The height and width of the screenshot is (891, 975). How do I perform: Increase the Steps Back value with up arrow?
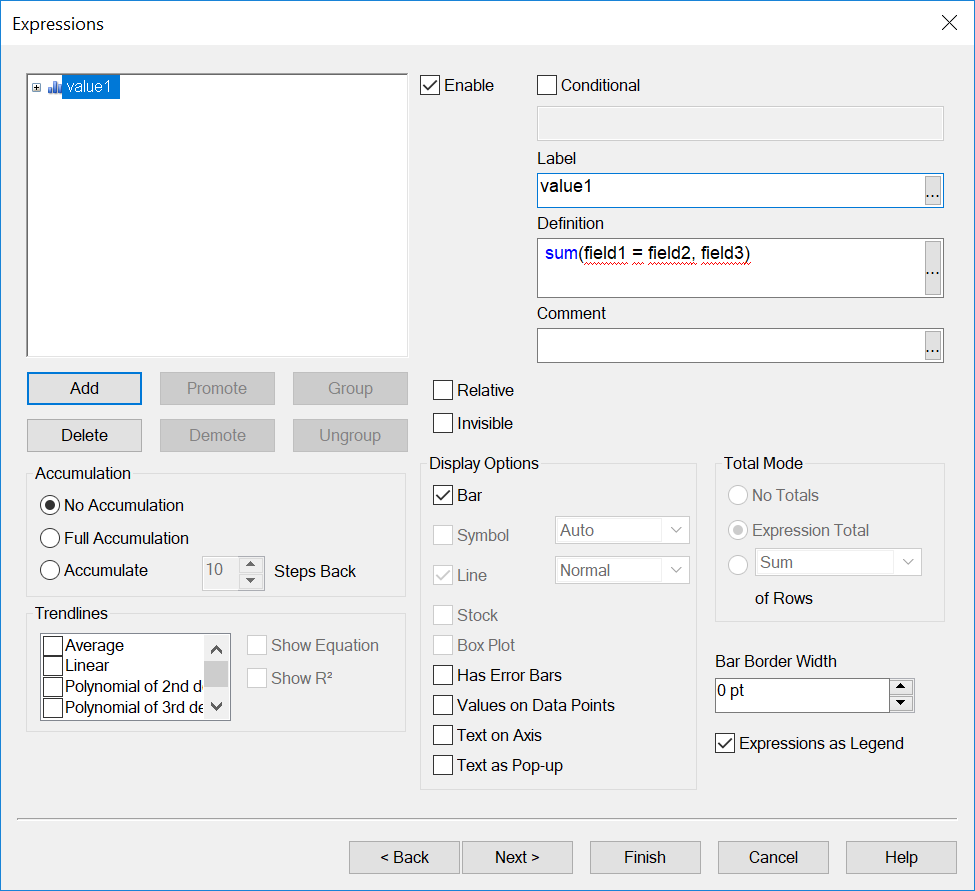pyautogui.click(x=251, y=564)
